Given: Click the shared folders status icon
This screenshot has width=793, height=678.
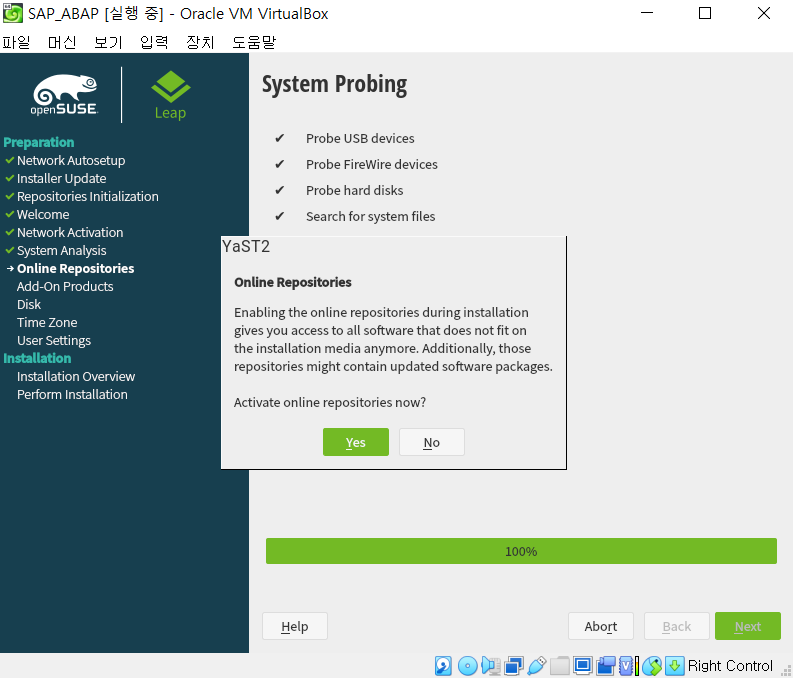Looking at the screenshot, I should click(559, 666).
